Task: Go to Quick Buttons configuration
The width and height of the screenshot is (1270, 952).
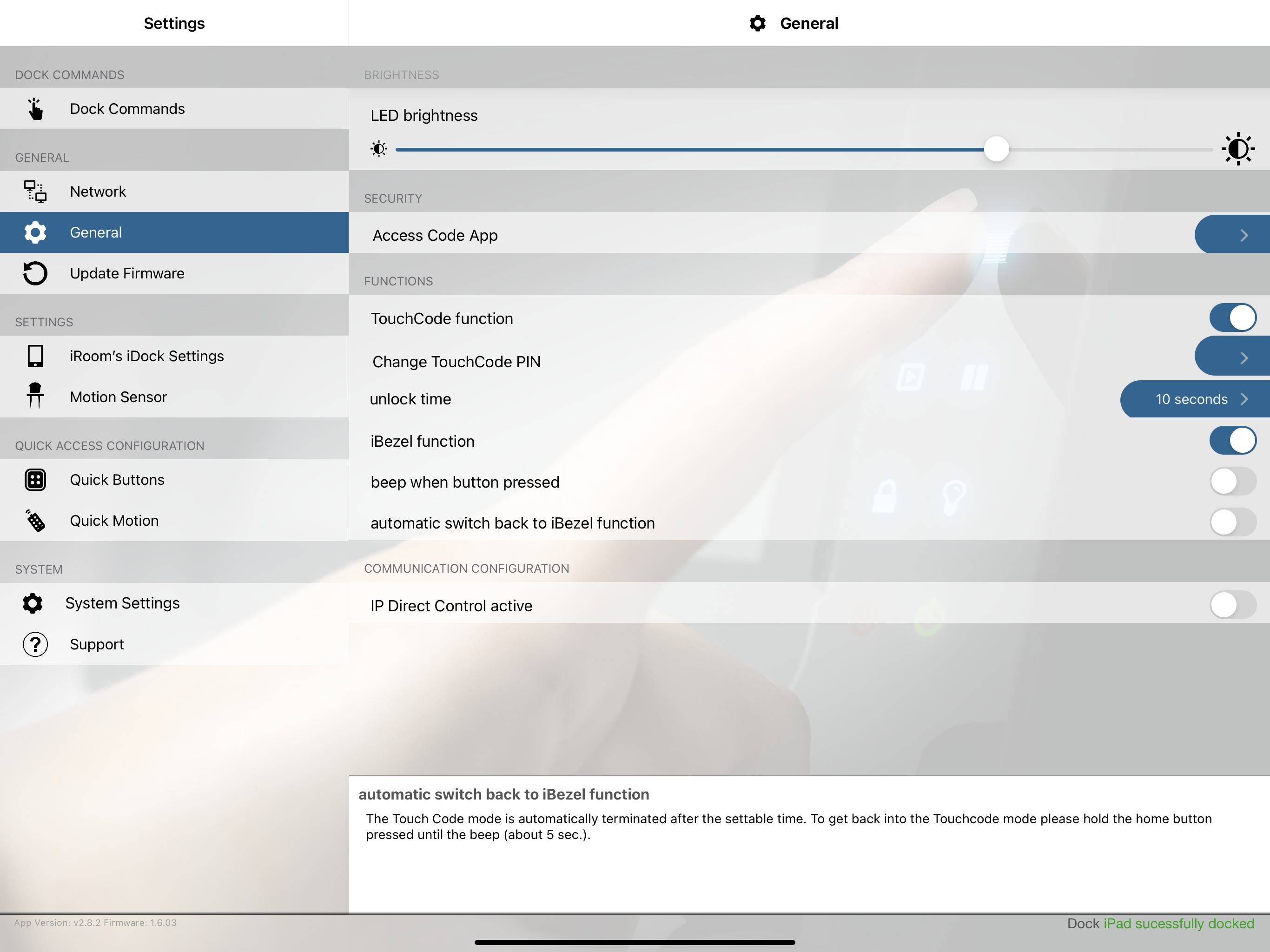Action: [174, 479]
